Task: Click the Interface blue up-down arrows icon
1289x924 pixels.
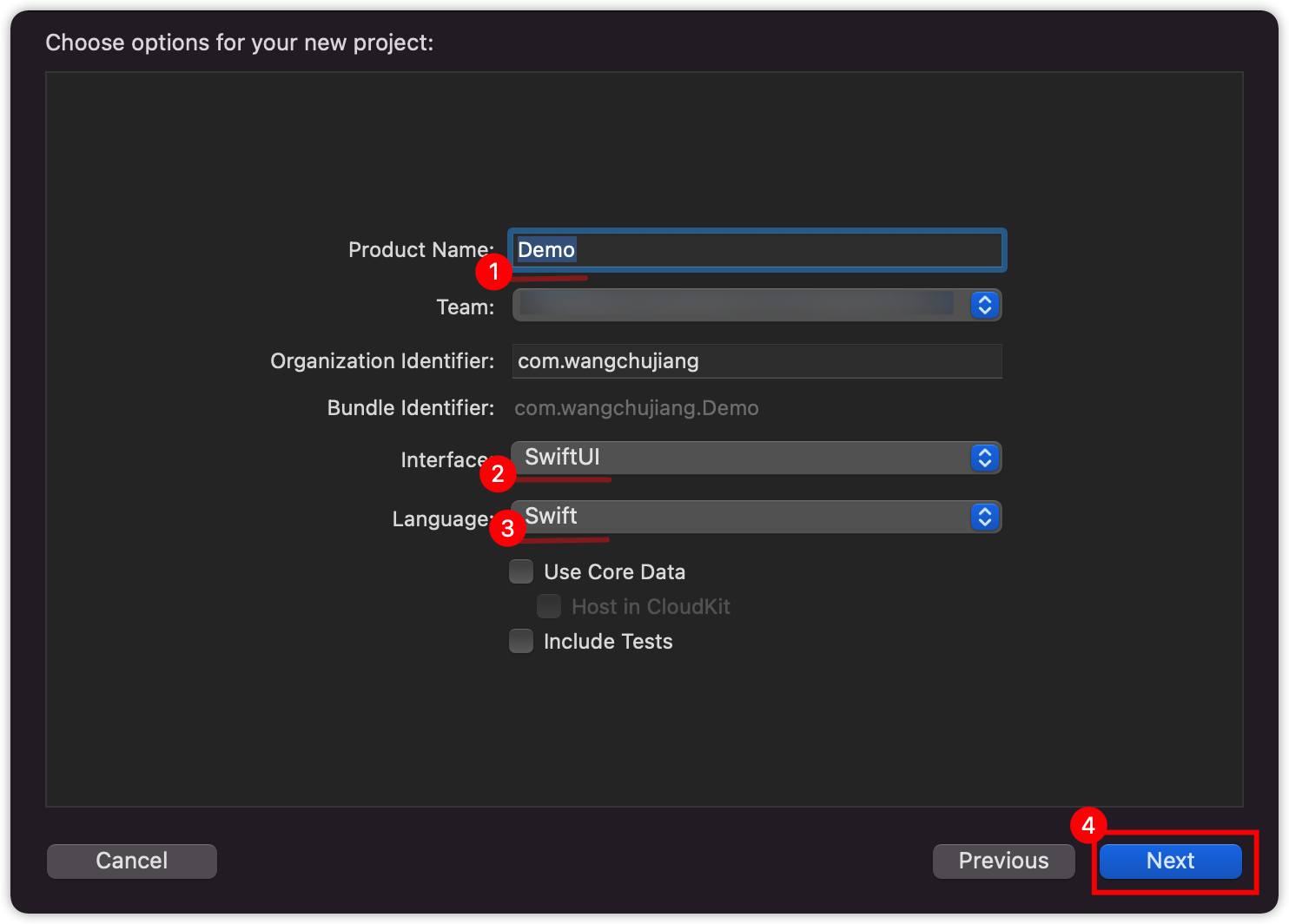Action: point(984,458)
